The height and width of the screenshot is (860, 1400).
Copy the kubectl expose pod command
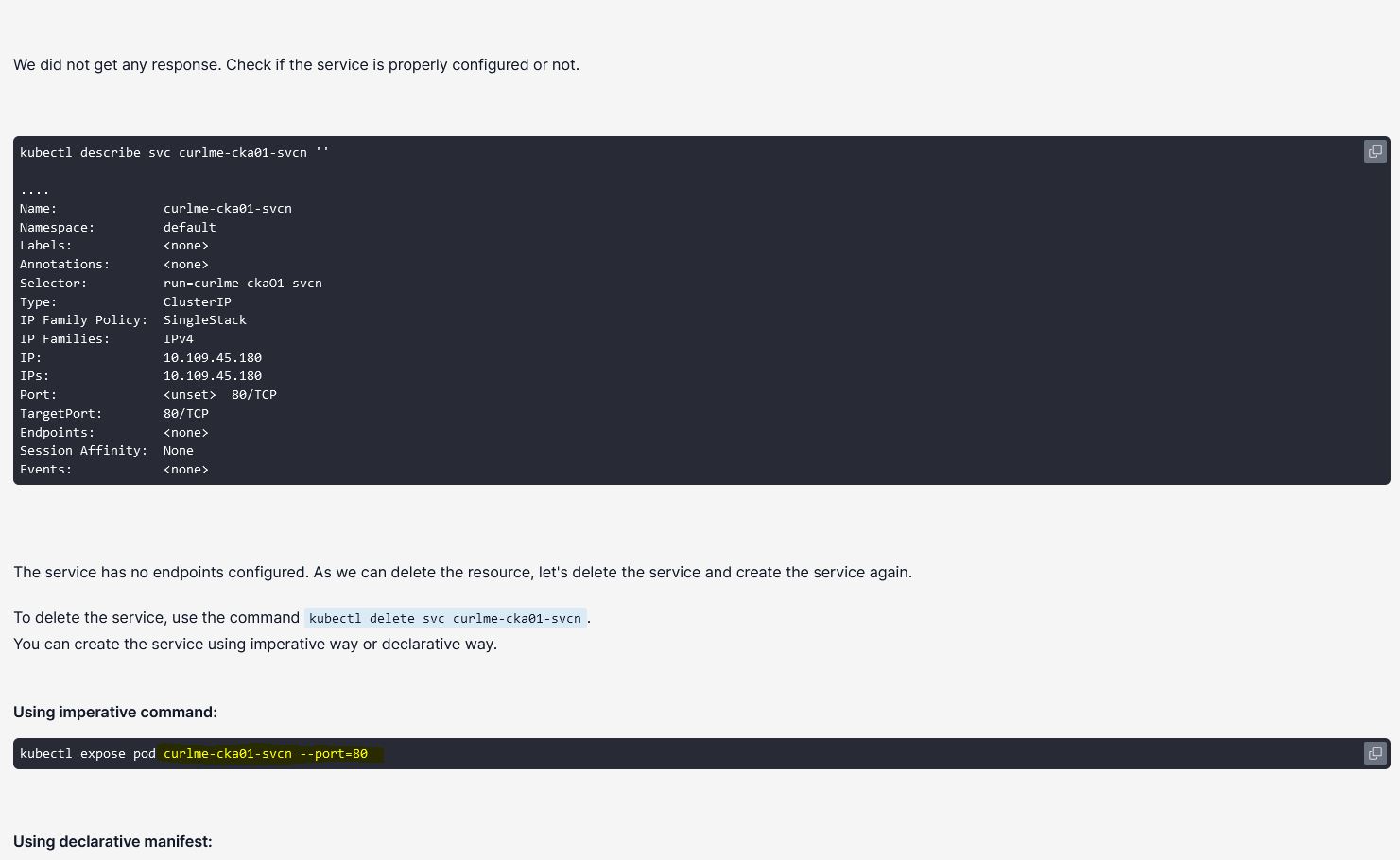(x=1374, y=753)
